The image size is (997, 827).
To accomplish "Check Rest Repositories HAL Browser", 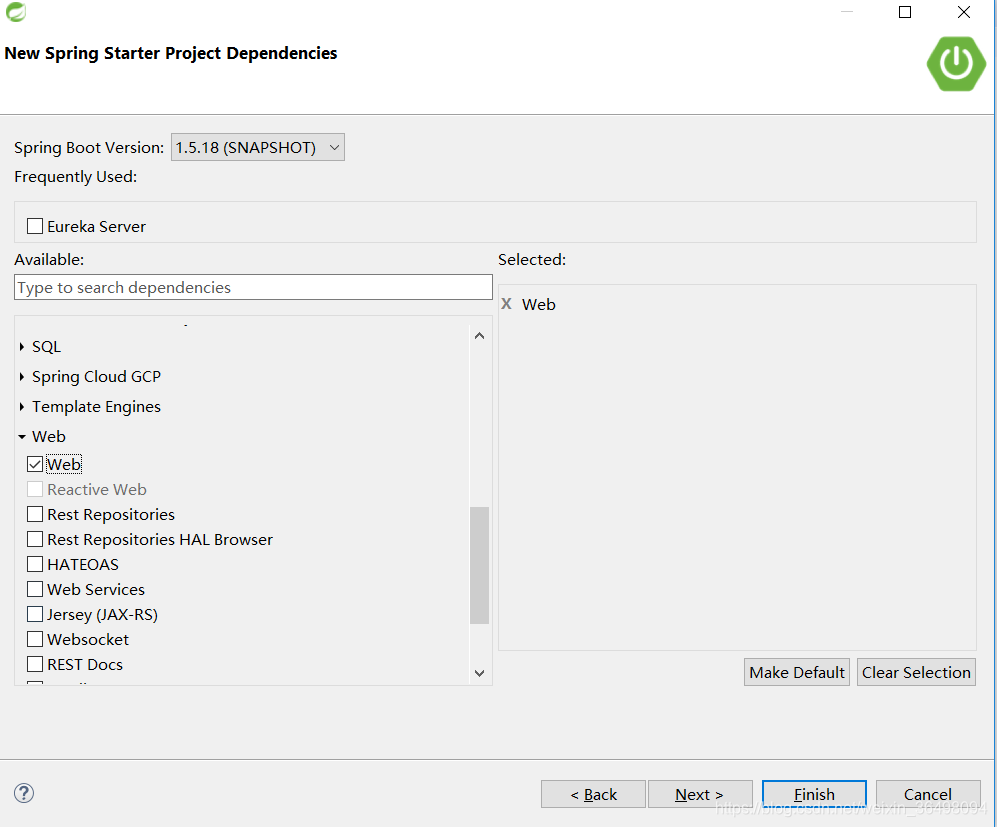I will [x=35, y=539].
